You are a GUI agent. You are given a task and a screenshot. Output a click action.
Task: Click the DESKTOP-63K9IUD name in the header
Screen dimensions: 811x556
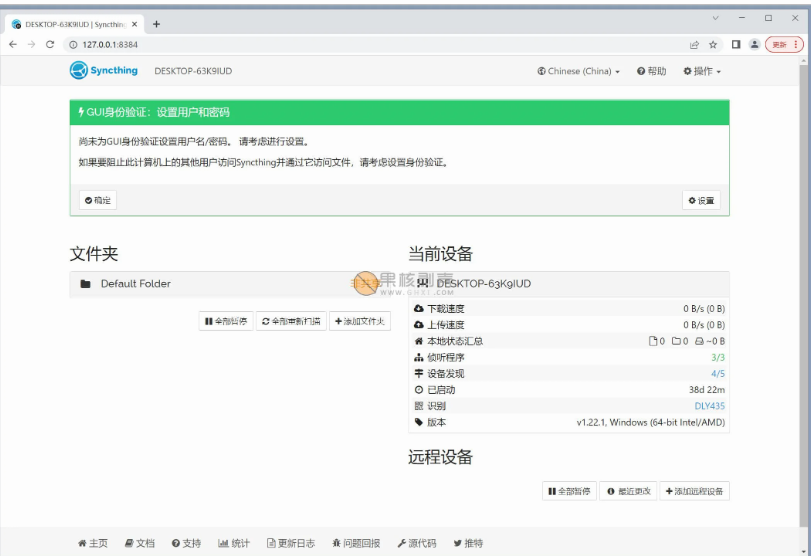coord(193,71)
